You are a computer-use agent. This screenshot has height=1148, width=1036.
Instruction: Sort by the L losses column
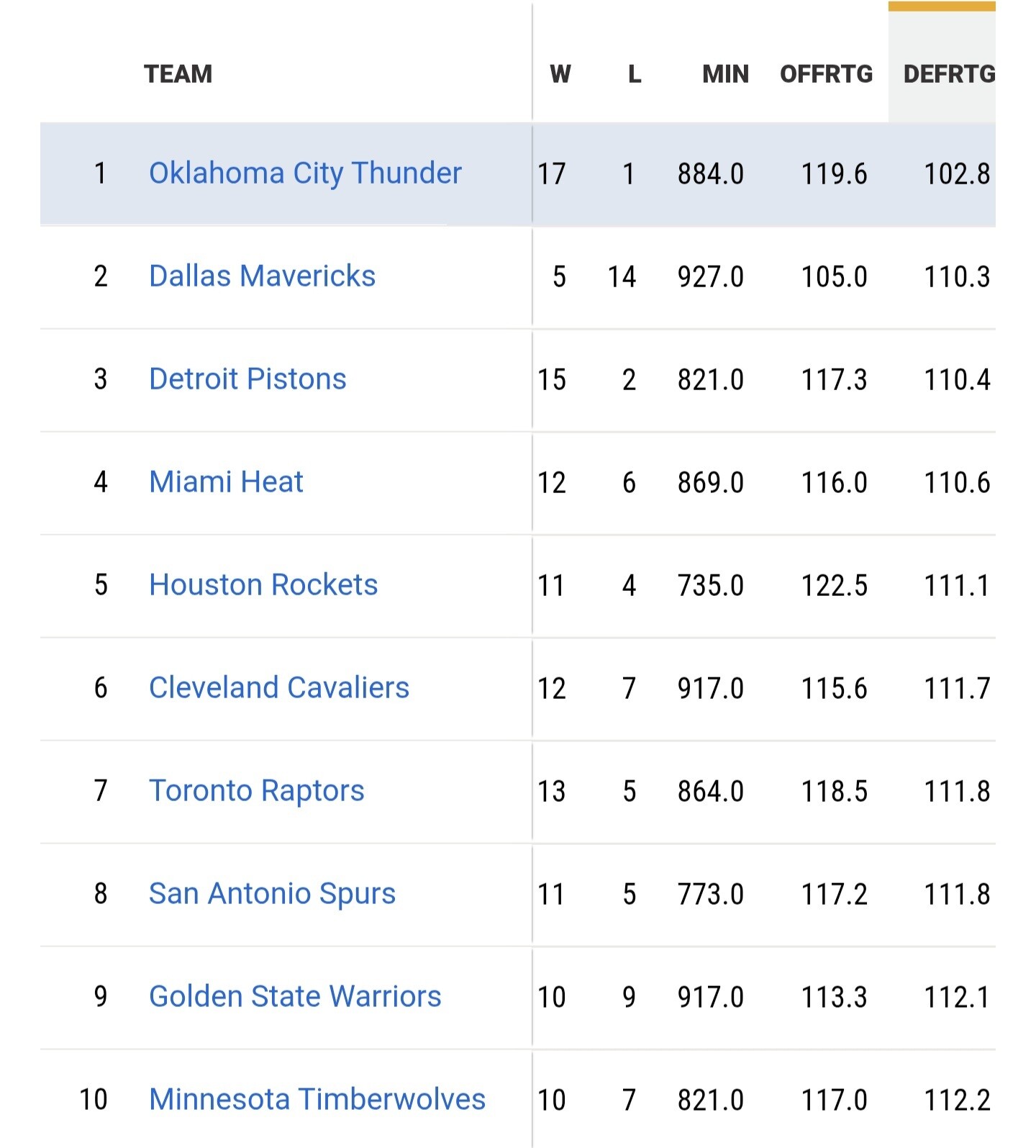click(634, 74)
